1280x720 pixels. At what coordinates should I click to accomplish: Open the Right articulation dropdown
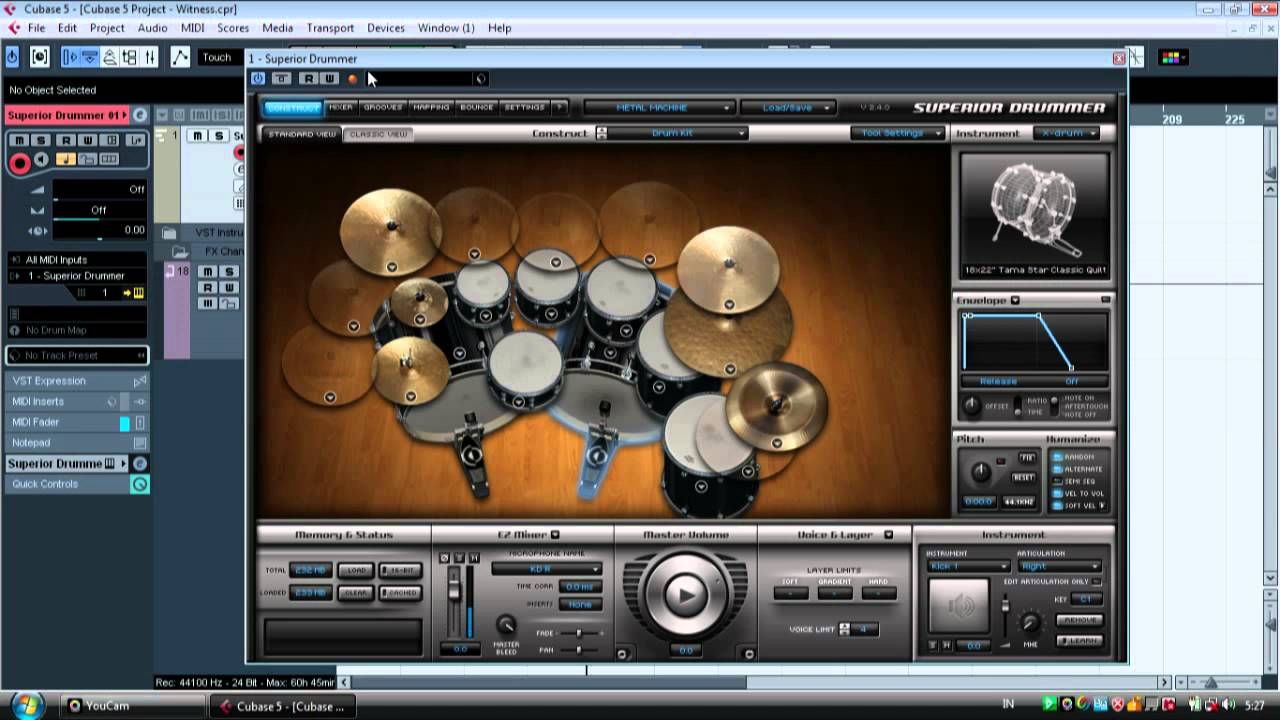click(1059, 566)
